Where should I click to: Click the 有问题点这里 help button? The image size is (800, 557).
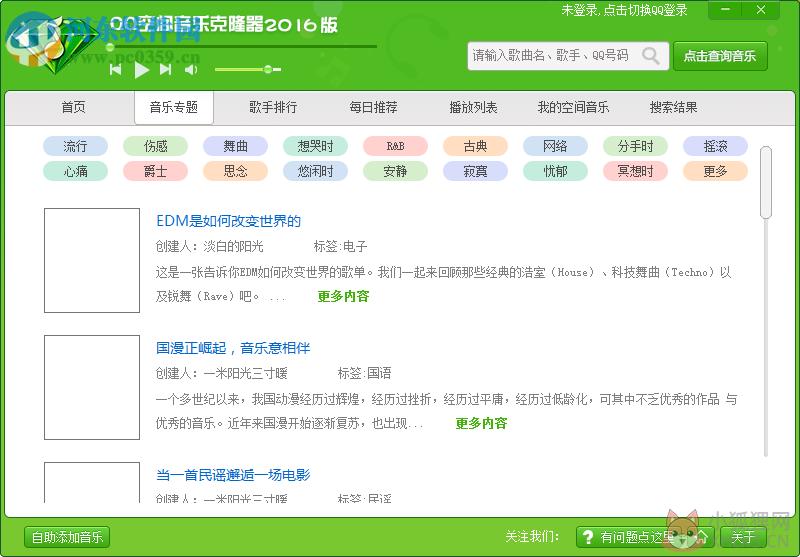[x=645, y=537]
